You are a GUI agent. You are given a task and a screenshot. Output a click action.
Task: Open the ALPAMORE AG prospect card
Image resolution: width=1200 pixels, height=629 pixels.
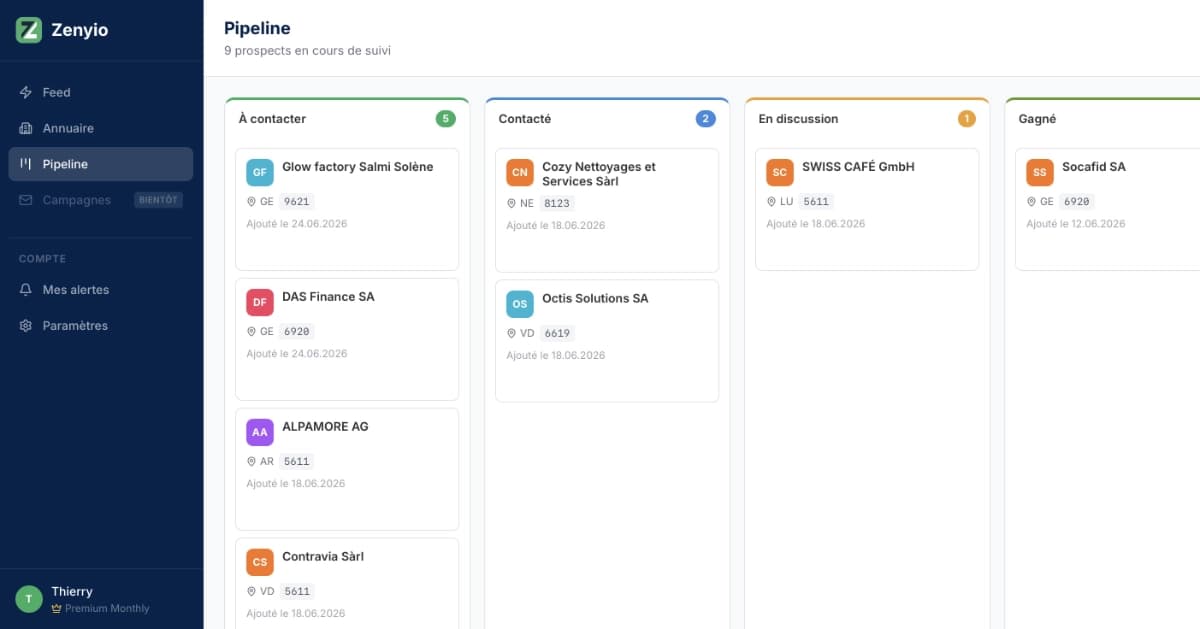coord(347,470)
